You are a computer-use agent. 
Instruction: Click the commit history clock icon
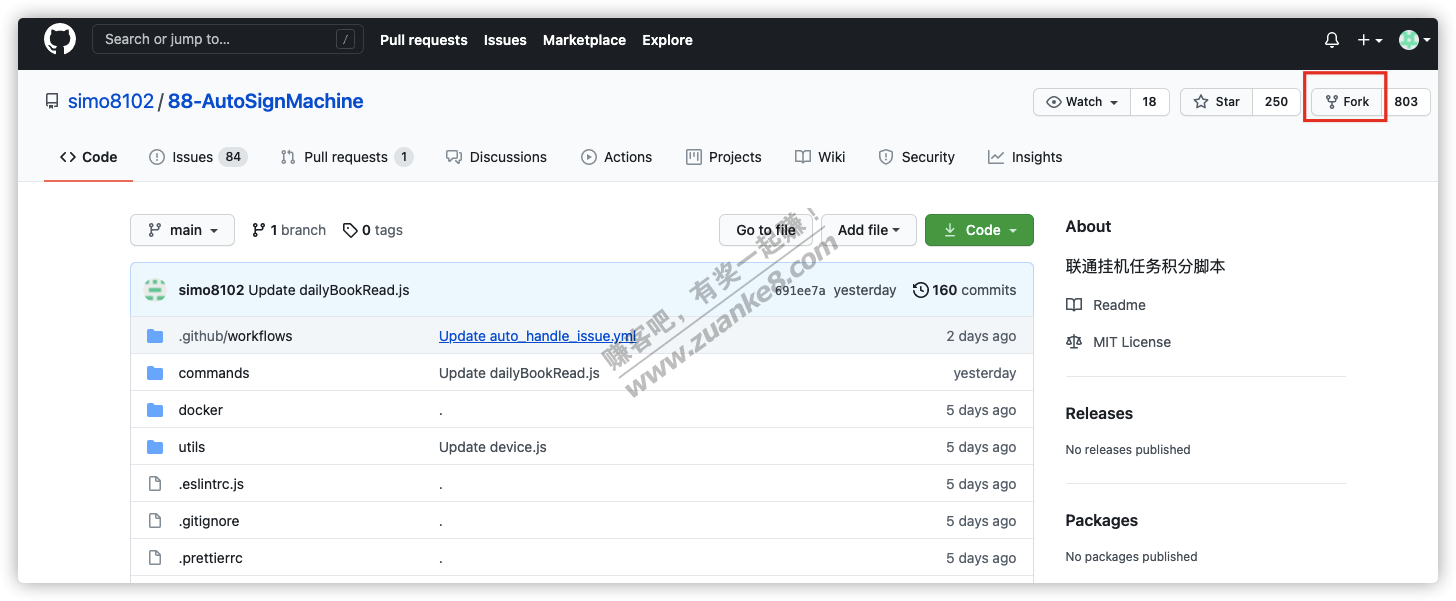point(921,290)
